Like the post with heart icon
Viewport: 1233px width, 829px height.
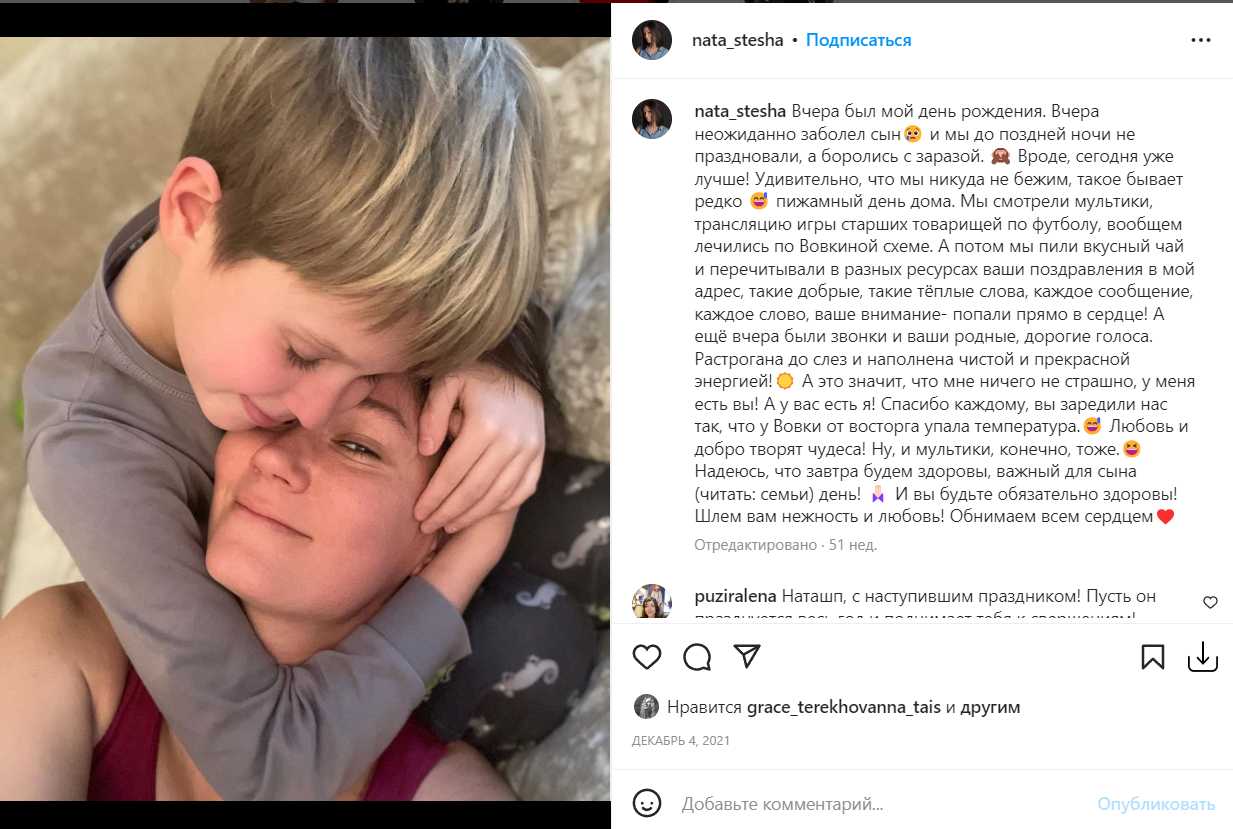click(647, 657)
